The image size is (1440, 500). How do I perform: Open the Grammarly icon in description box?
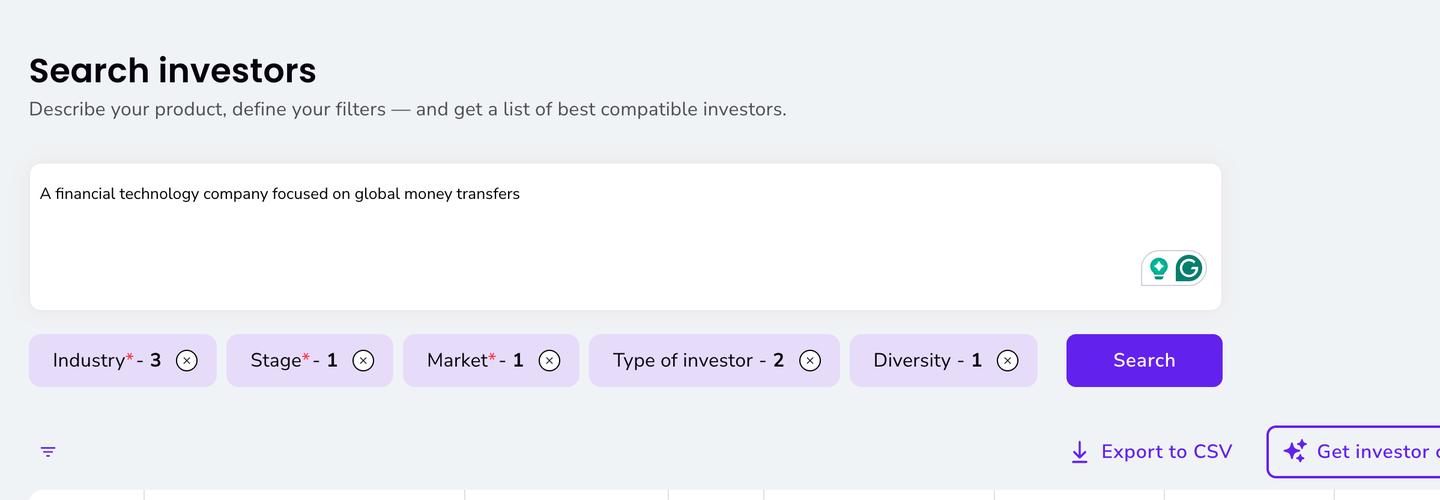[1188, 268]
